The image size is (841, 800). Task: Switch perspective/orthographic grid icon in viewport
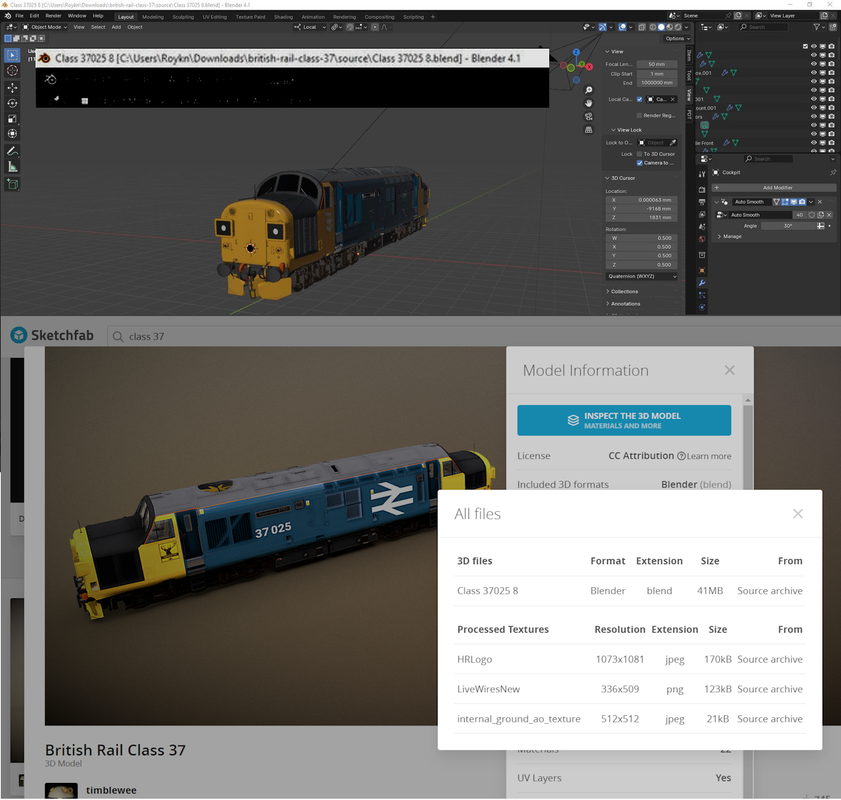588,130
